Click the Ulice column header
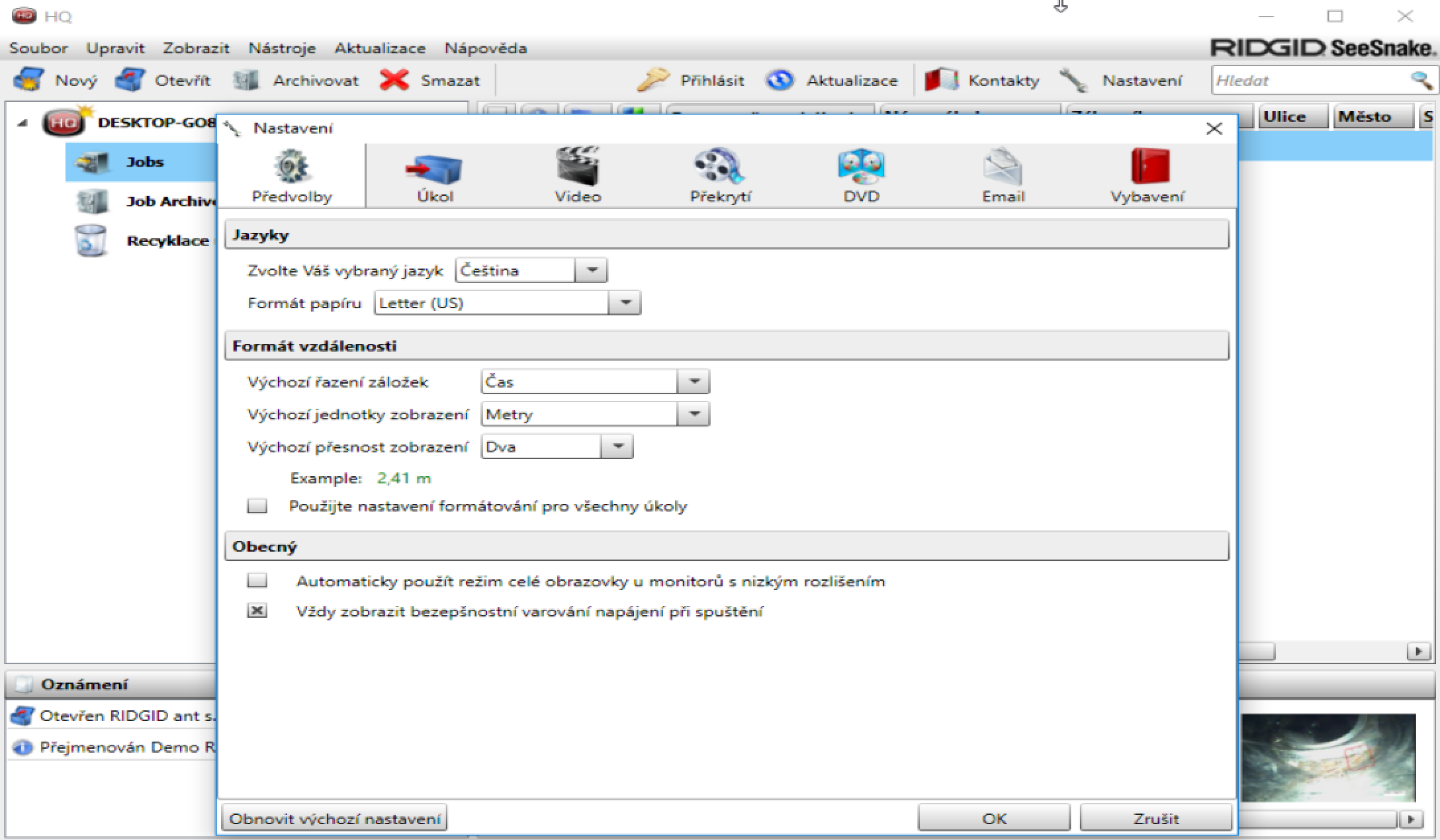 tap(1293, 116)
